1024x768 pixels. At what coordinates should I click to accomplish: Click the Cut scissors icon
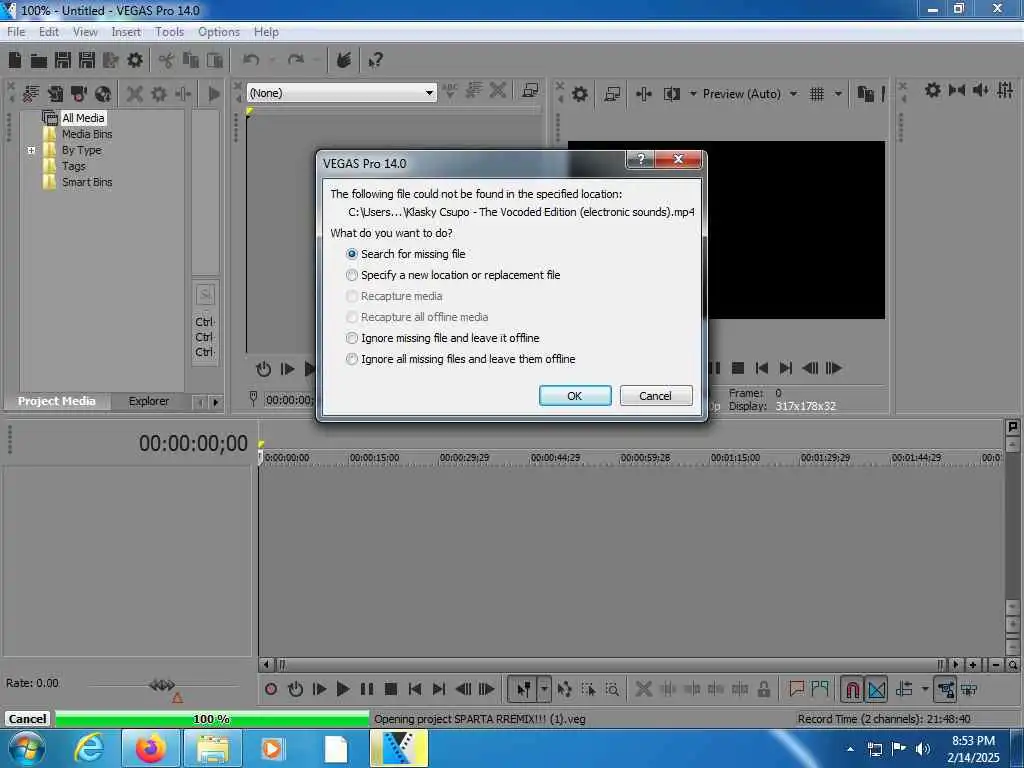tap(166, 61)
